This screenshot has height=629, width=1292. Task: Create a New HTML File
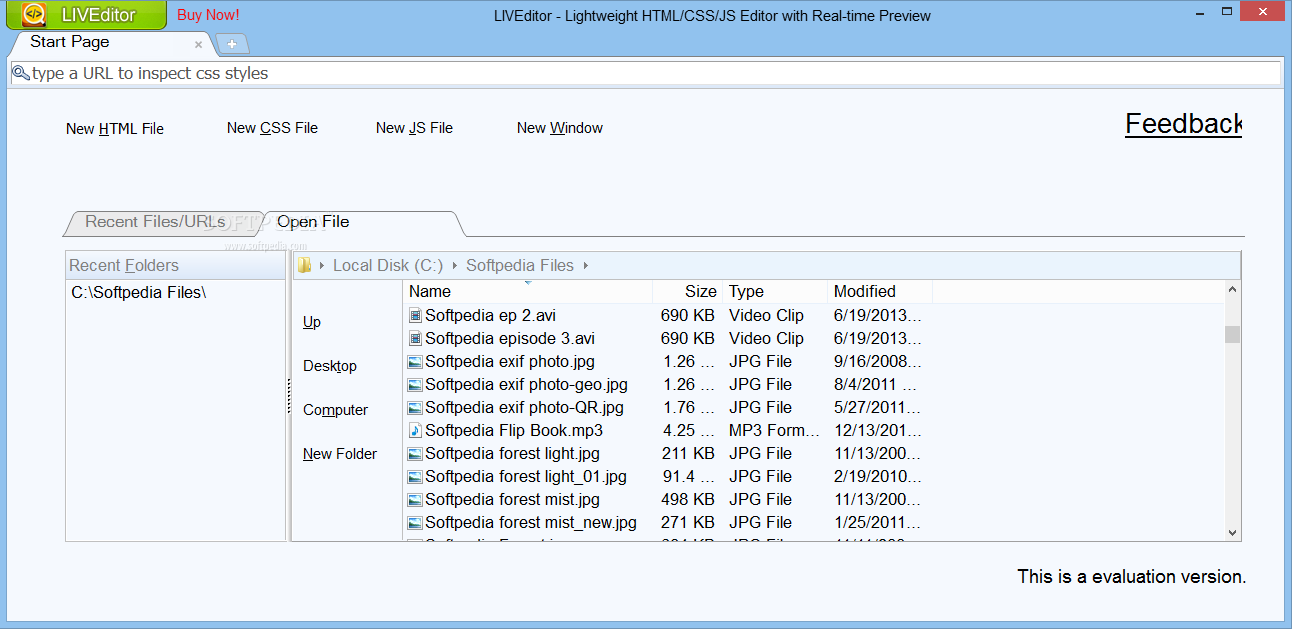click(115, 129)
